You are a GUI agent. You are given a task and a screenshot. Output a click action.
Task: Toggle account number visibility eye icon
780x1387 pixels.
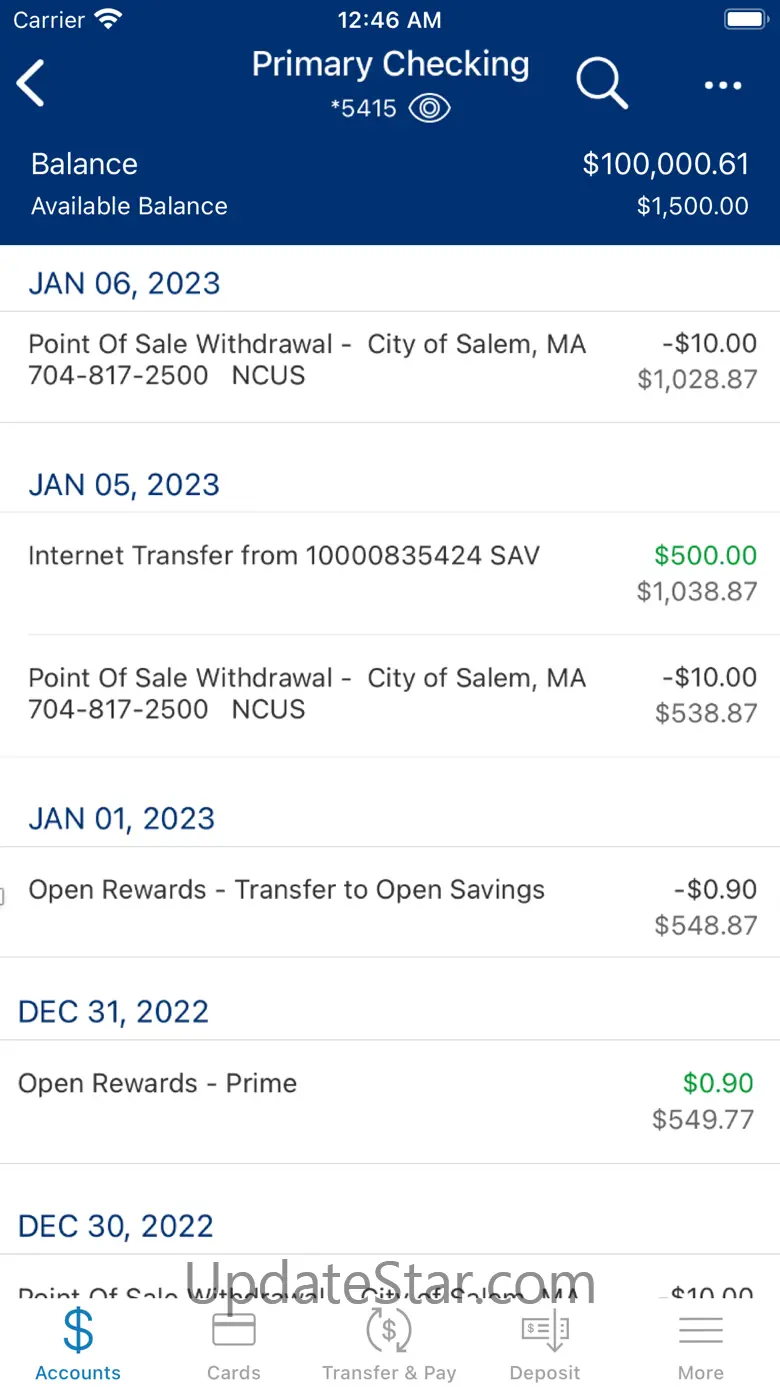430,108
